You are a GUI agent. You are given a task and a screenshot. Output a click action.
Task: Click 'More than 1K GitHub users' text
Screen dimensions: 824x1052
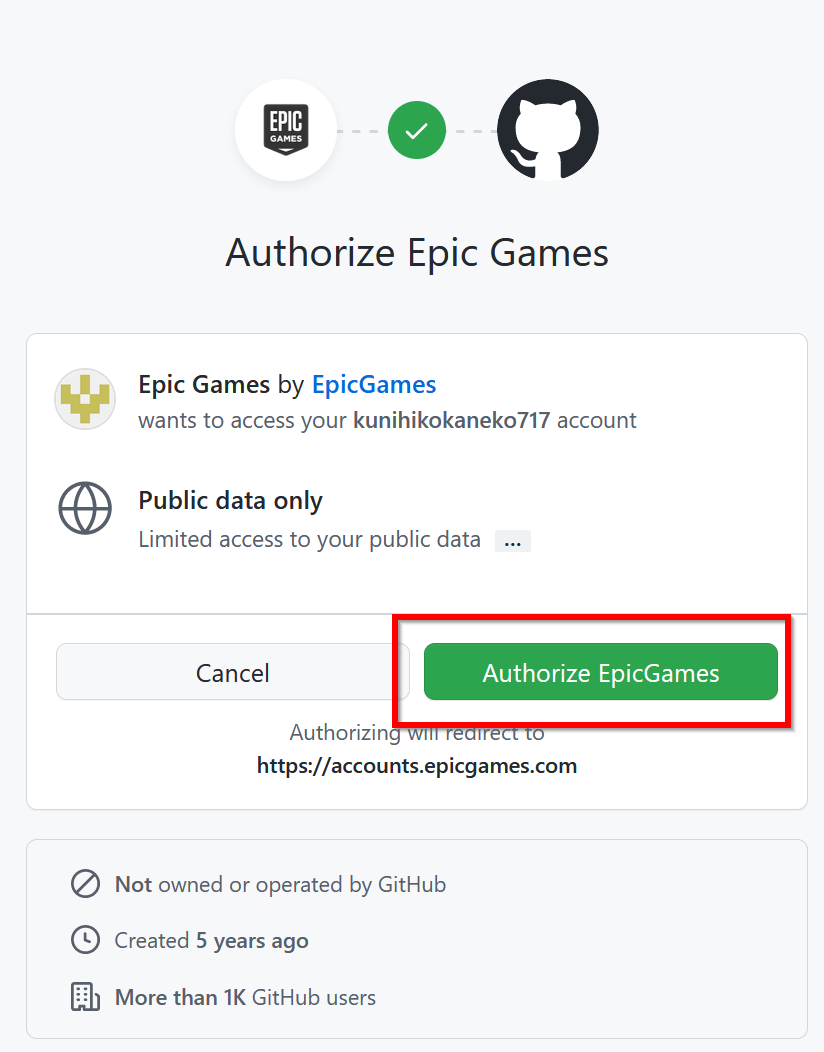point(245,998)
